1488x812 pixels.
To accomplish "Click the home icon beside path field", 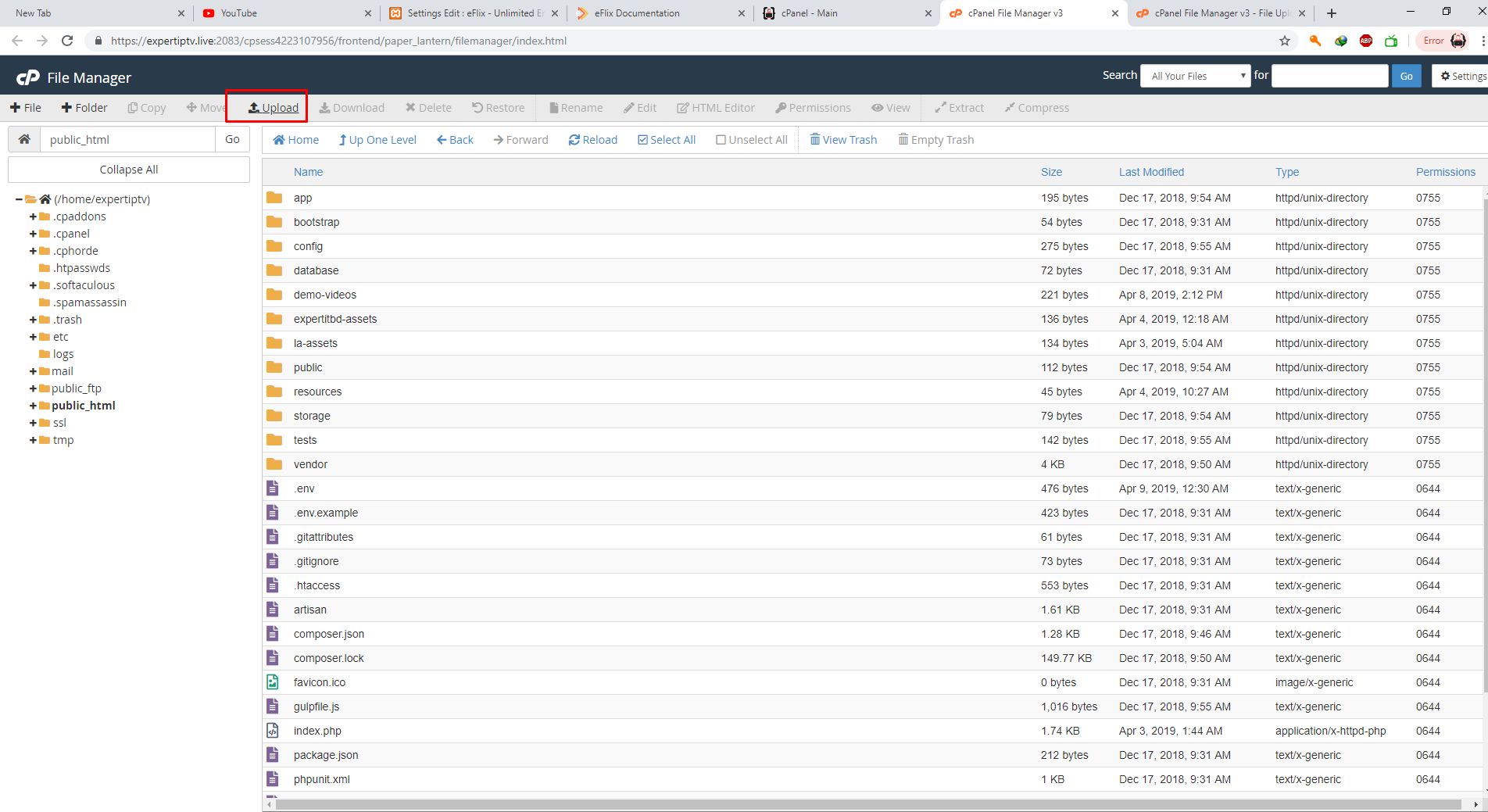I will coord(24,139).
